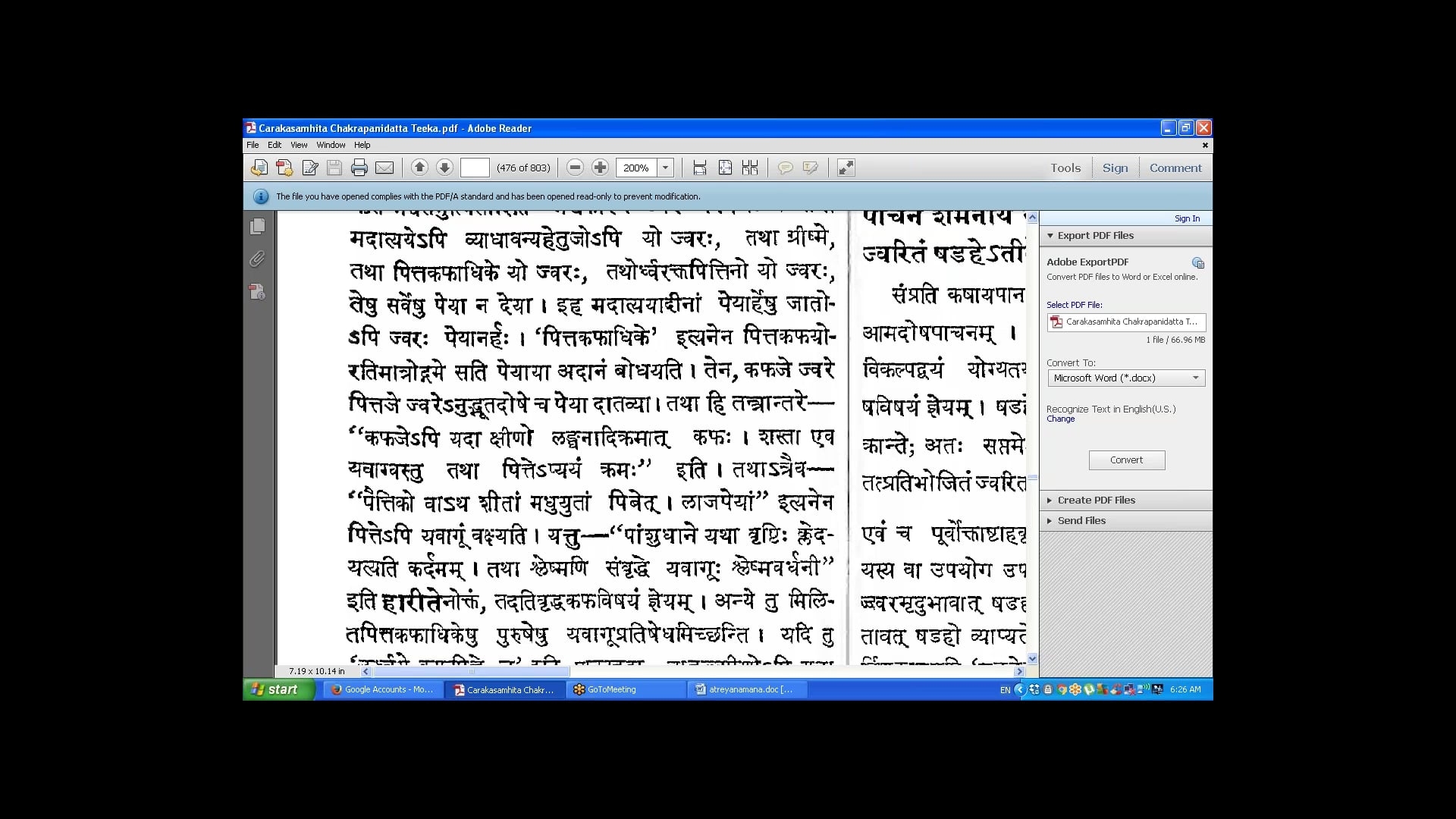This screenshot has width=1456, height=819.
Task: Zoom in with plus button
Action: [600, 168]
